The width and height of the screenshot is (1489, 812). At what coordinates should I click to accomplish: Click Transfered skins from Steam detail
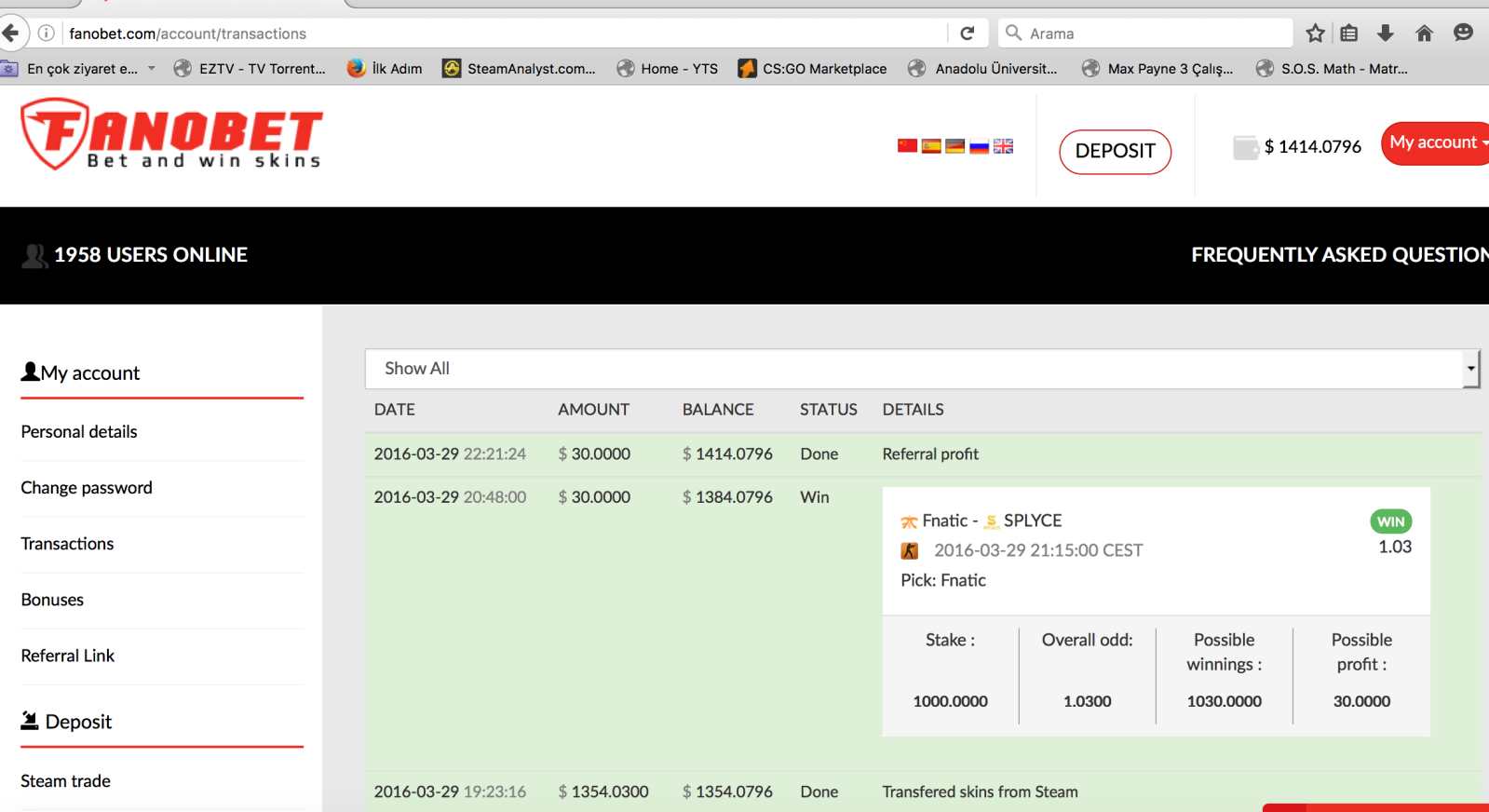coord(981,792)
